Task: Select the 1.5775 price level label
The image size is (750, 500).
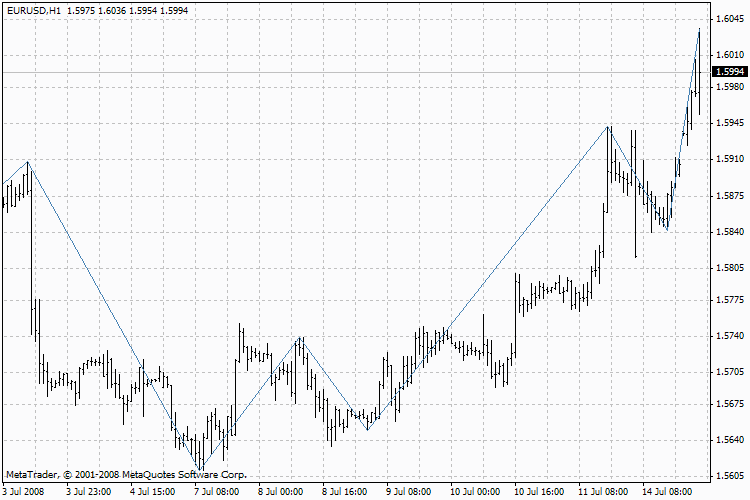Action: [x=730, y=300]
